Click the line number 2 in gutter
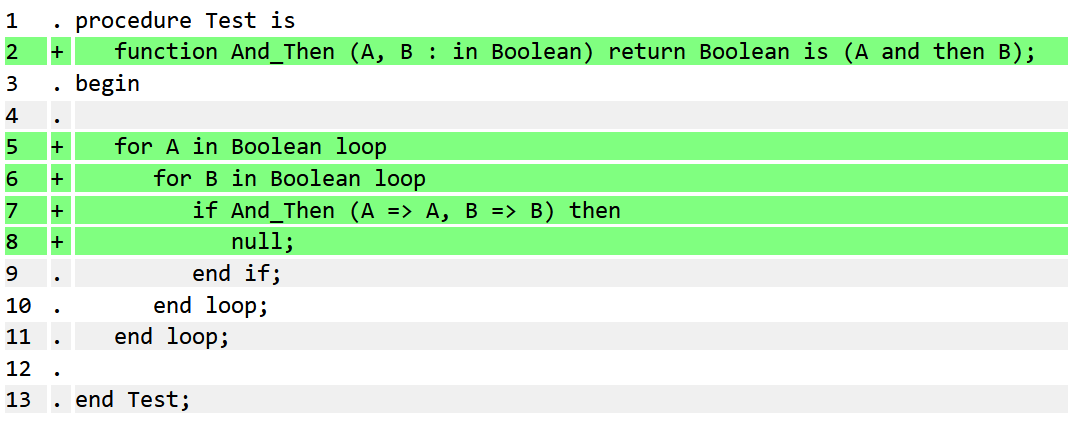Screen dimensions: 1068x423 pos(11,52)
